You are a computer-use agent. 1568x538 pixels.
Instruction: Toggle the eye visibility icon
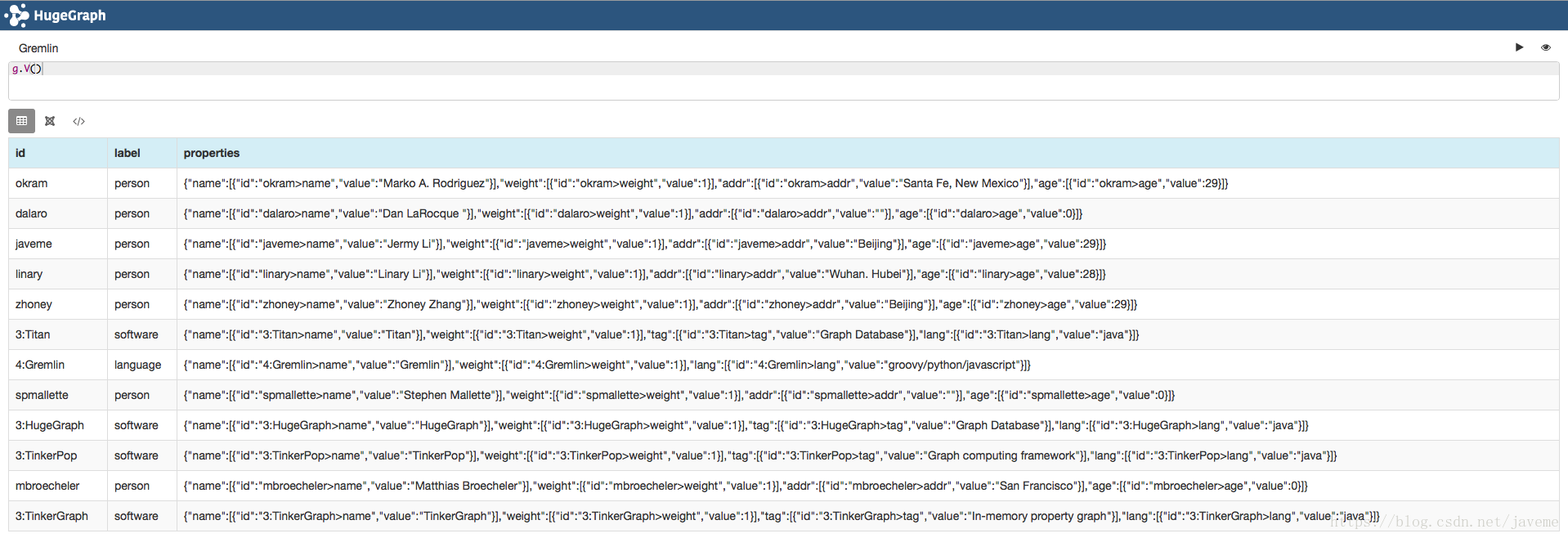[x=1545, y=47]
